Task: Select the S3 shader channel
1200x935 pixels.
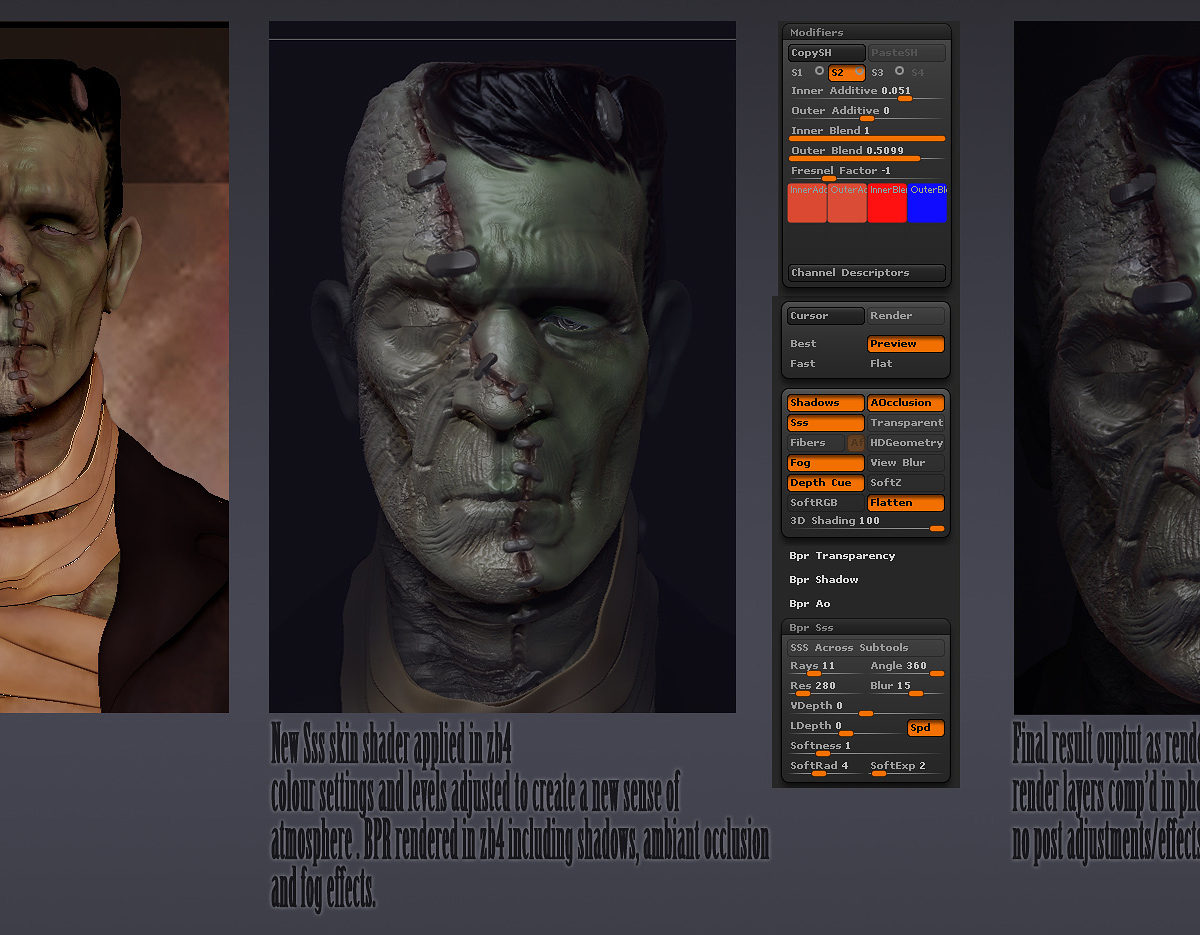Action: pyautogui.click(x=886, y=72)
